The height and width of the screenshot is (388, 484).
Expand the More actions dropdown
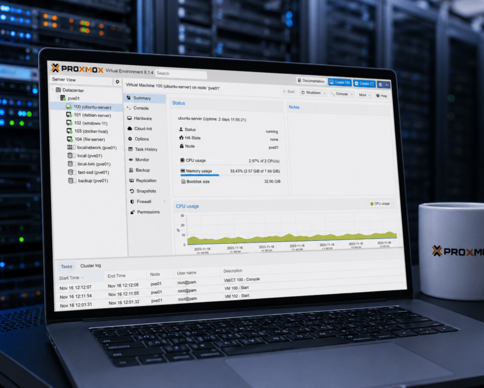[x=364, y=95]
